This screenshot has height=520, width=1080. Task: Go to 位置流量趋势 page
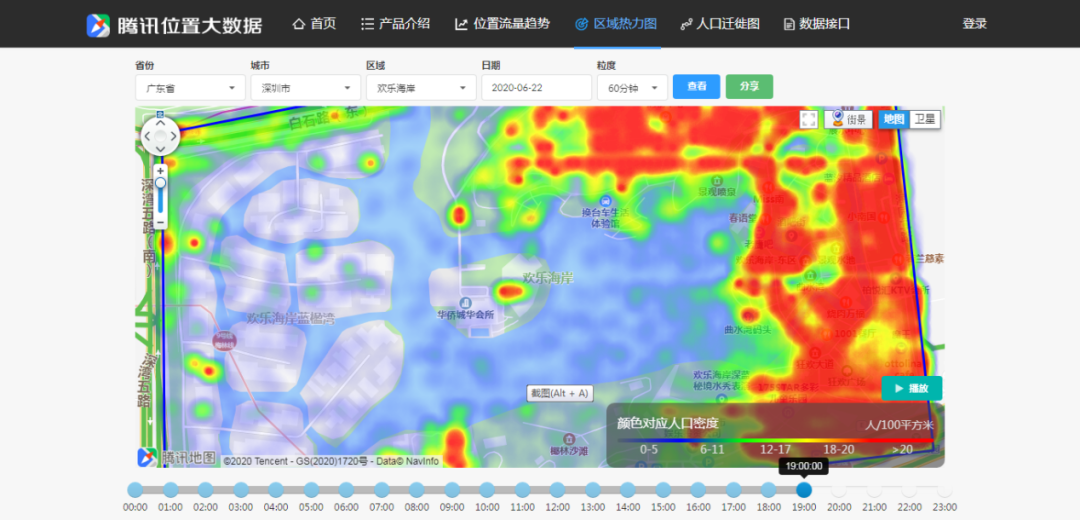coord(503,24)
